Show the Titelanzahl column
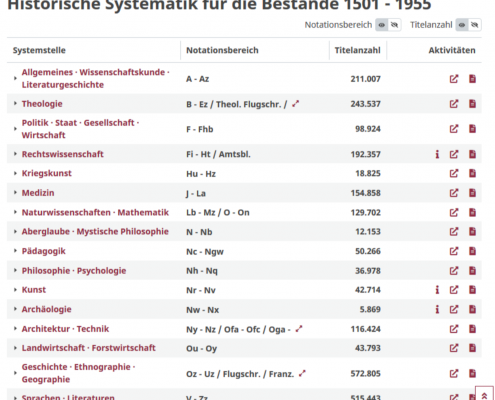495x400 pixels. [462, 25]
